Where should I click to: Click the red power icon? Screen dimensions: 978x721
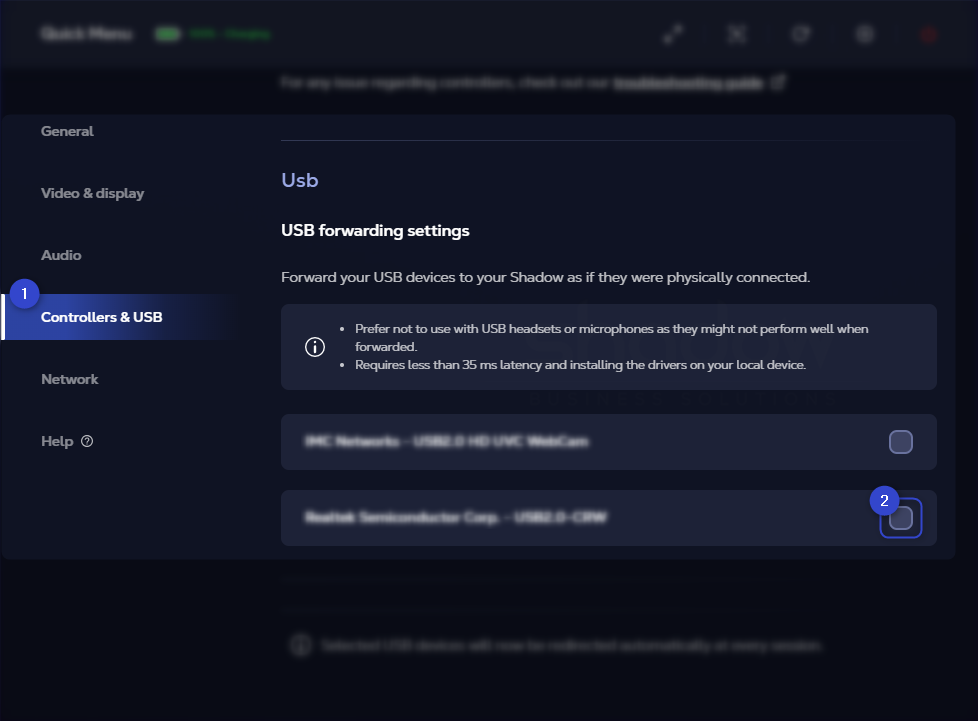[x=929, y=34]
